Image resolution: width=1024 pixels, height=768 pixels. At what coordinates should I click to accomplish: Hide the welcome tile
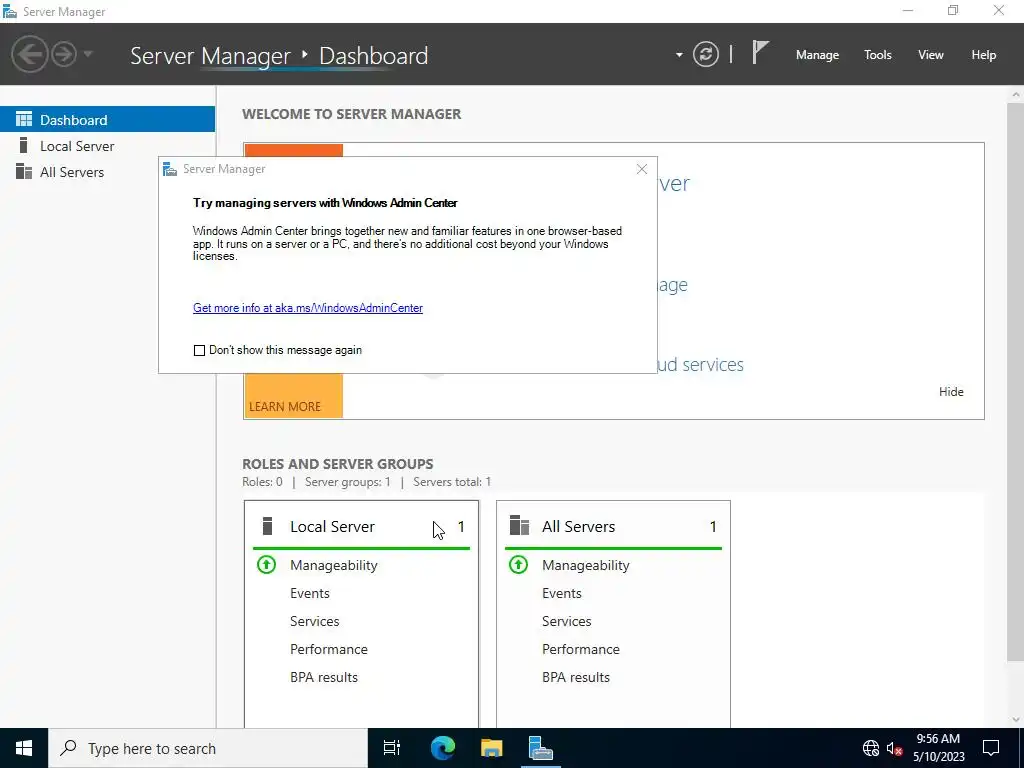point(951,392)
